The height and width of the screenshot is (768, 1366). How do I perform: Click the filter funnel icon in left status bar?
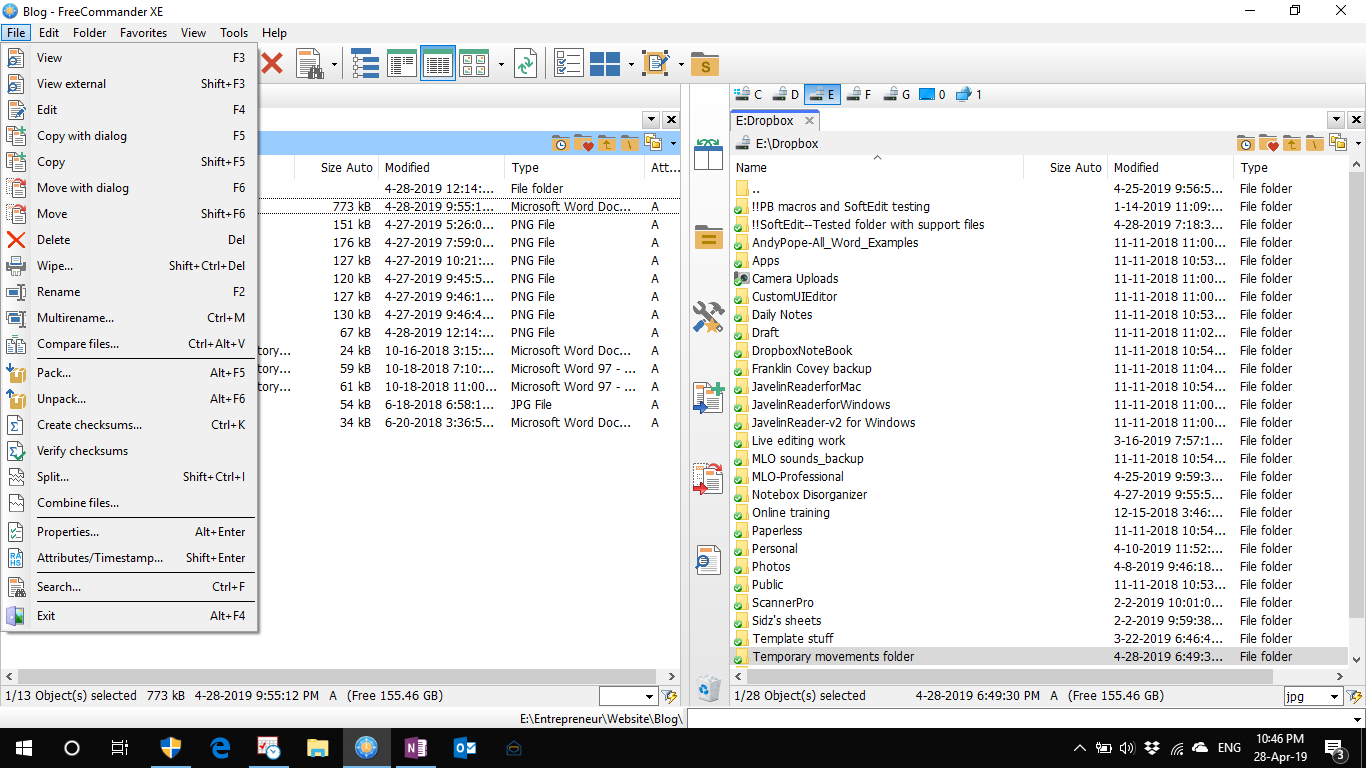(669, 696)
